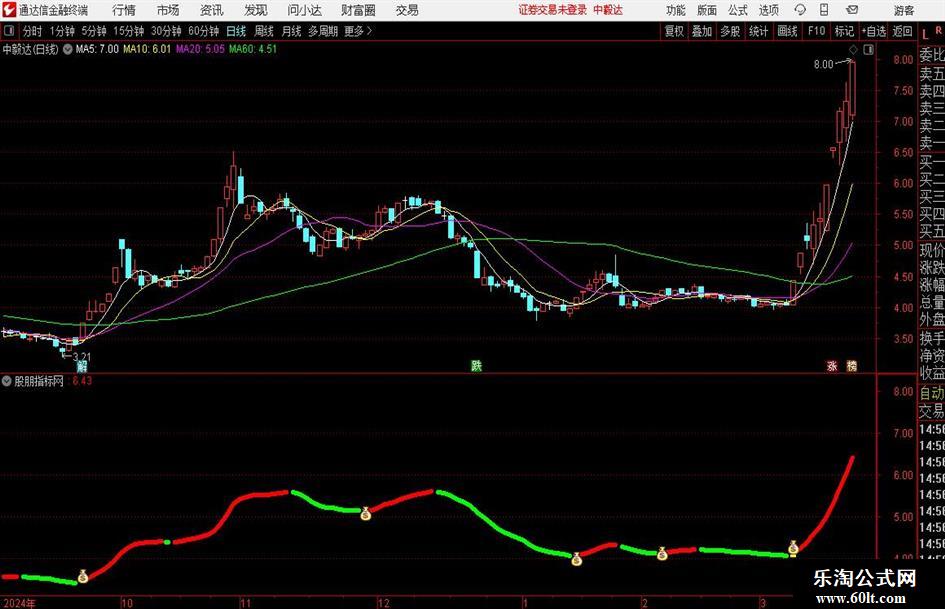Viewport: 945px width, 609px height.
Task: Click the money bag signal before December
Action: 366,514
